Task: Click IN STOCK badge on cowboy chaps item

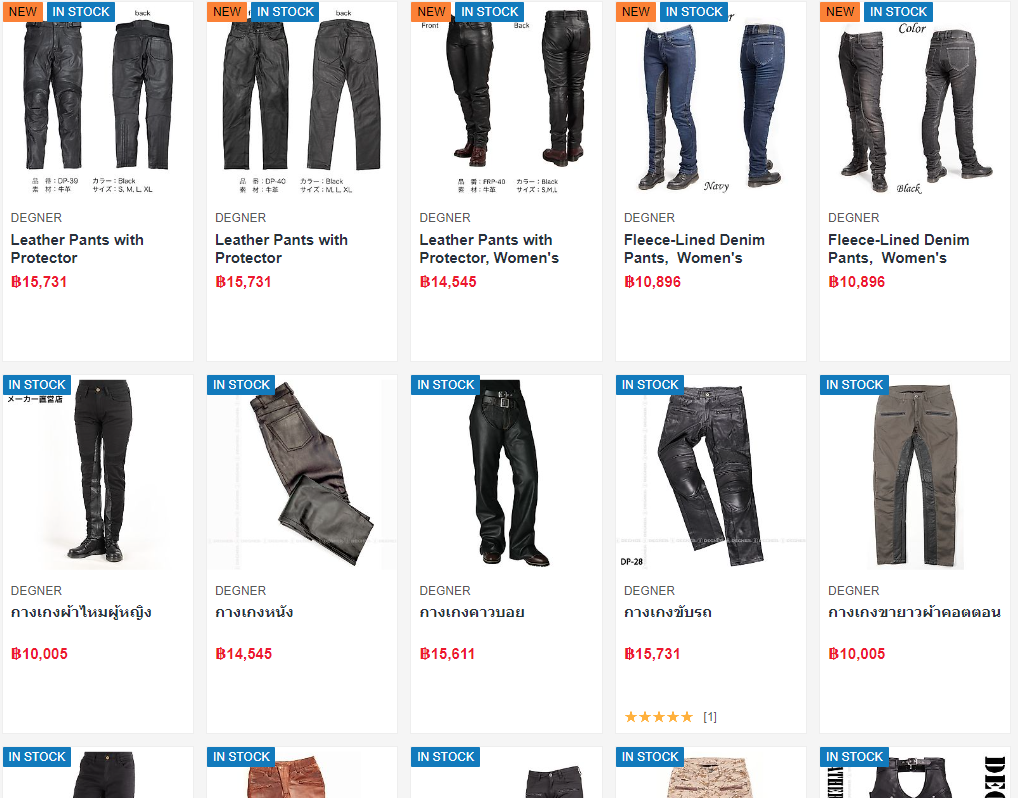Action: tap(445, 384)
